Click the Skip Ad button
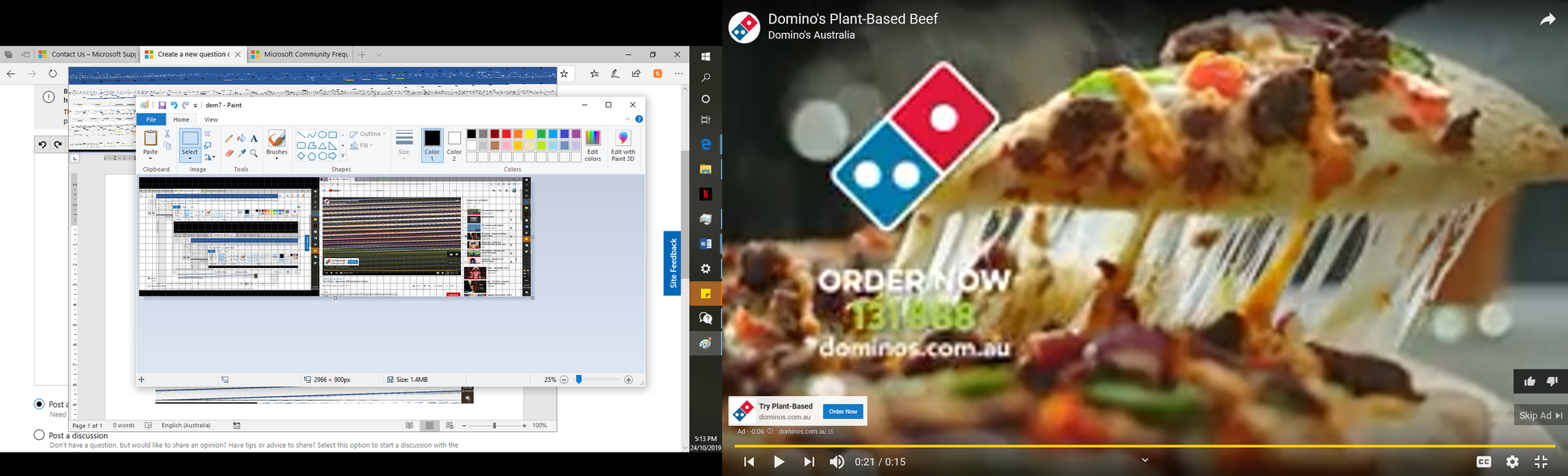Image resolution: width=1568 pixels, height=476 pixels. (1541, 416)
